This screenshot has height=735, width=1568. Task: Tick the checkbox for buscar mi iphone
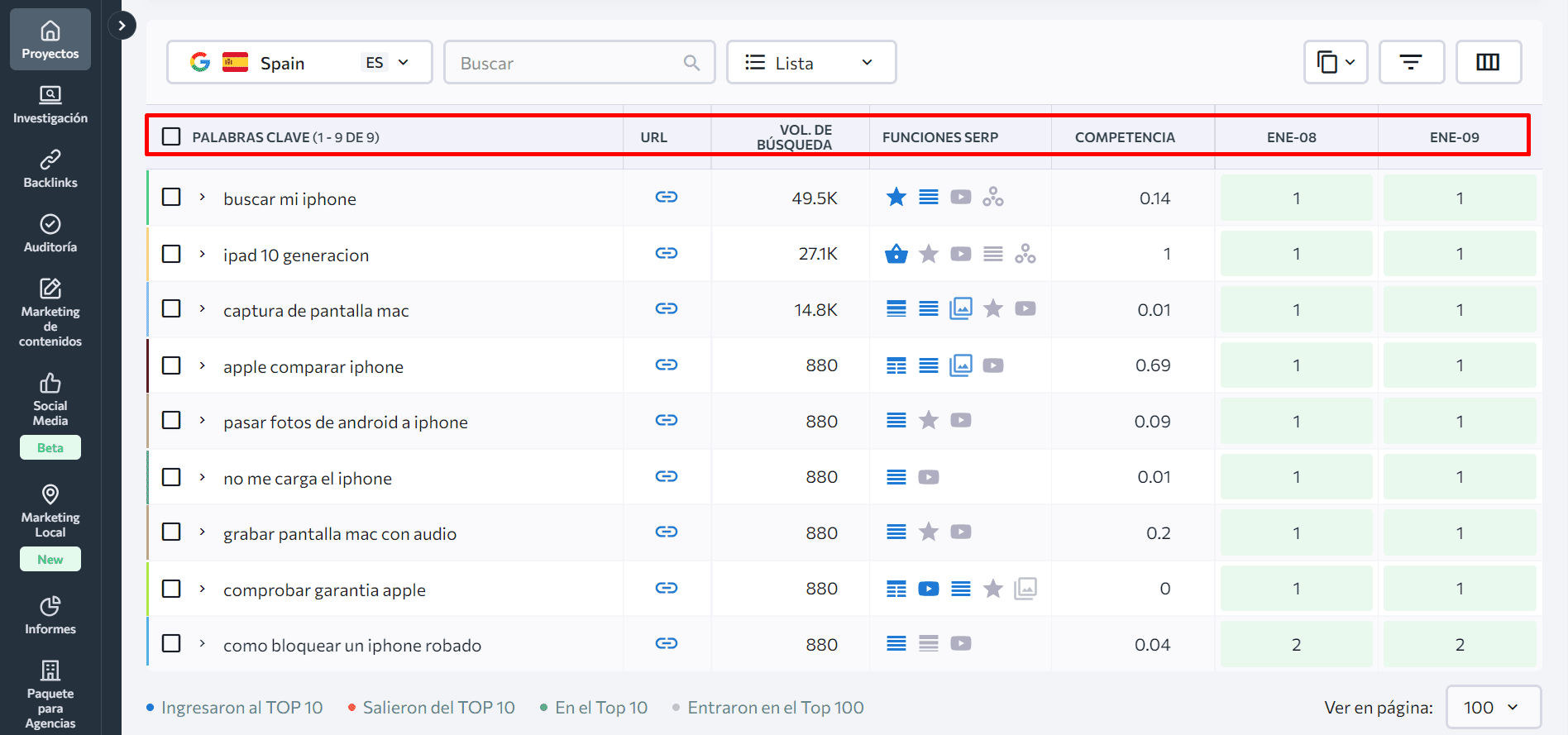[x=171, y=197]
